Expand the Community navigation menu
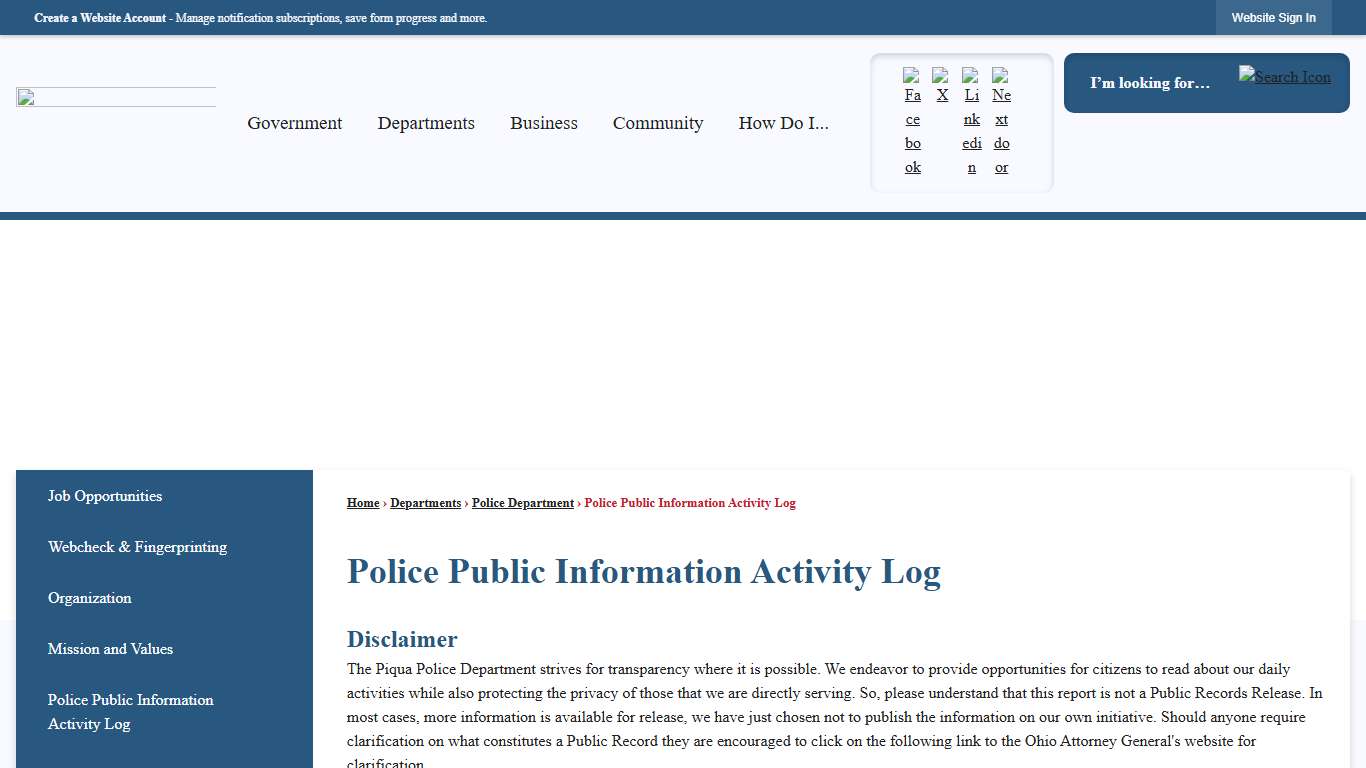This screenshot has width=1366, height=768. pyautogui.click(x=658, y=123)
